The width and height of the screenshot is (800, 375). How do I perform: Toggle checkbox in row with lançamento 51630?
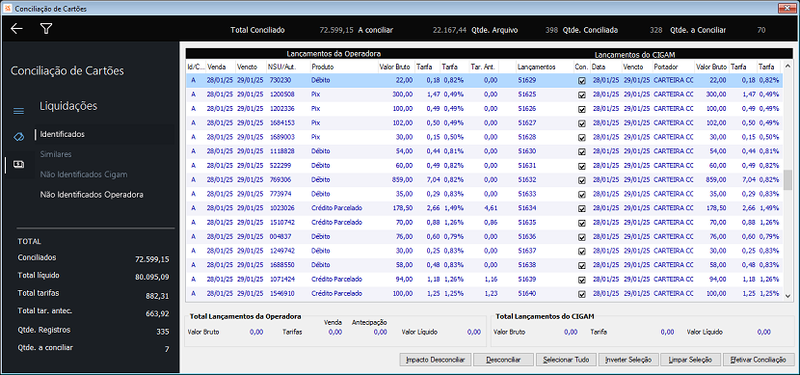point(582,152)
